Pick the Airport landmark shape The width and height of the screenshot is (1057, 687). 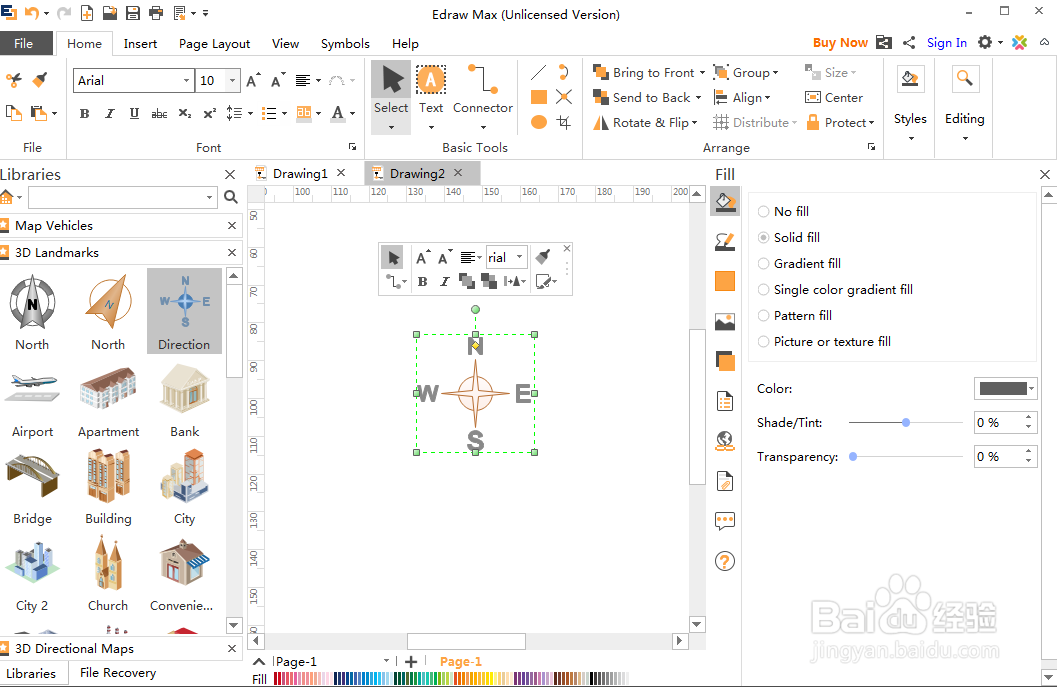32,402
